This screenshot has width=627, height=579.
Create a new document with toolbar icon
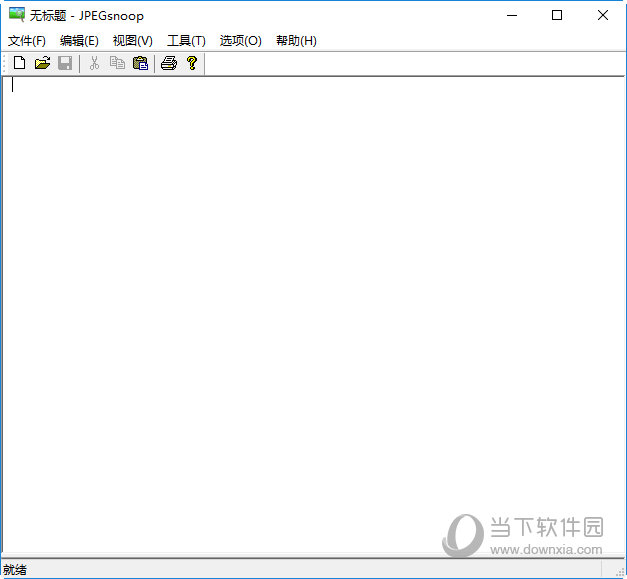tap(19, 63)
